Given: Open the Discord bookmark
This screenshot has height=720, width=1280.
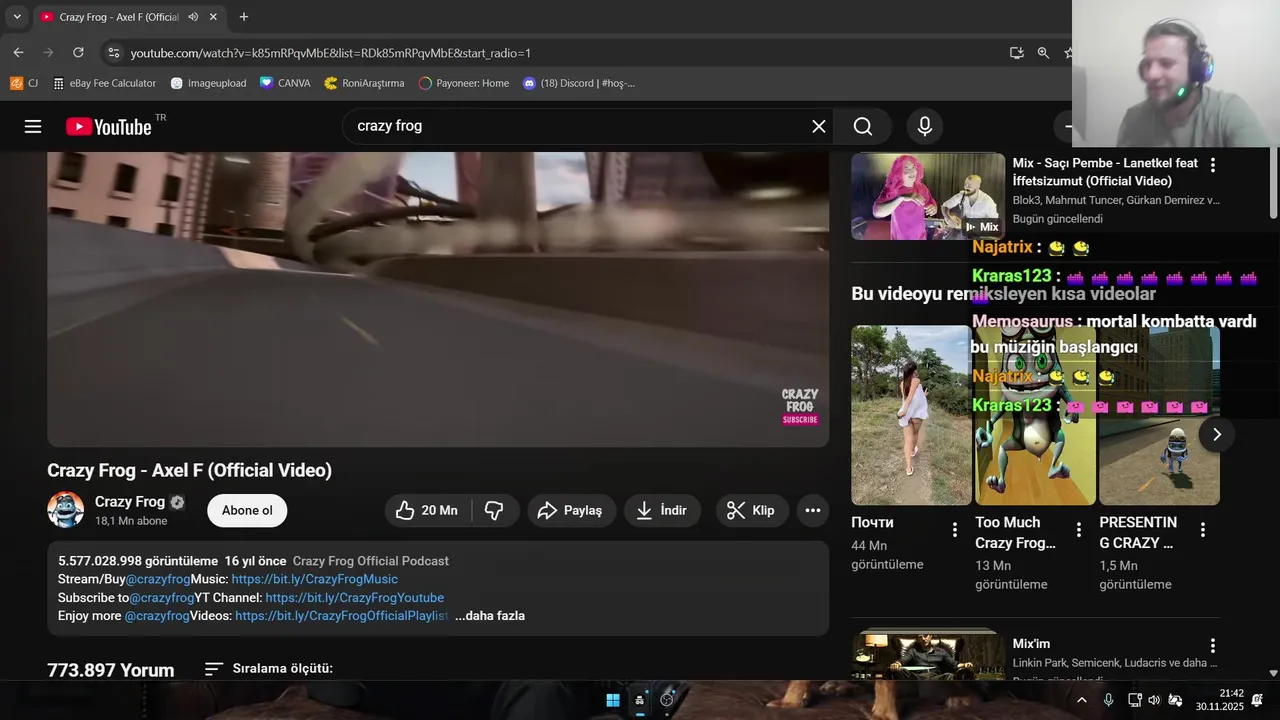Looking at the screenshot, I should pos(579,83).
